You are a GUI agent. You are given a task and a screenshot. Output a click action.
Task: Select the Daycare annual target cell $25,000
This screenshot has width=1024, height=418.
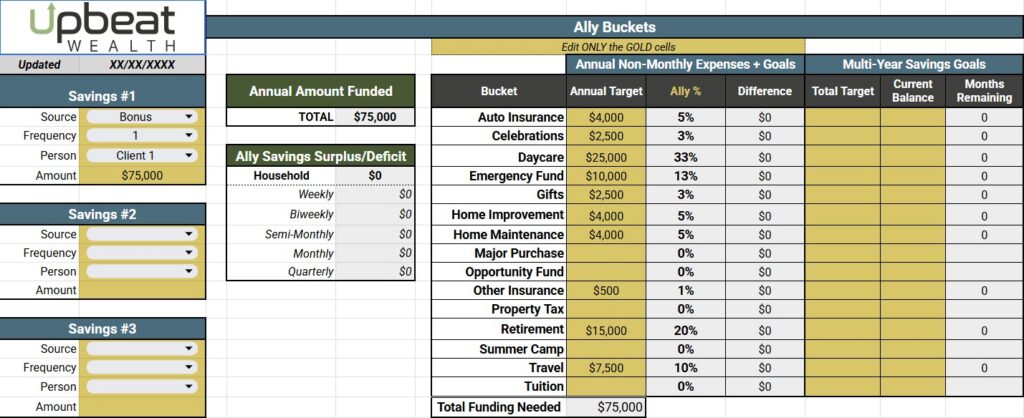click(x=606, y=157)
